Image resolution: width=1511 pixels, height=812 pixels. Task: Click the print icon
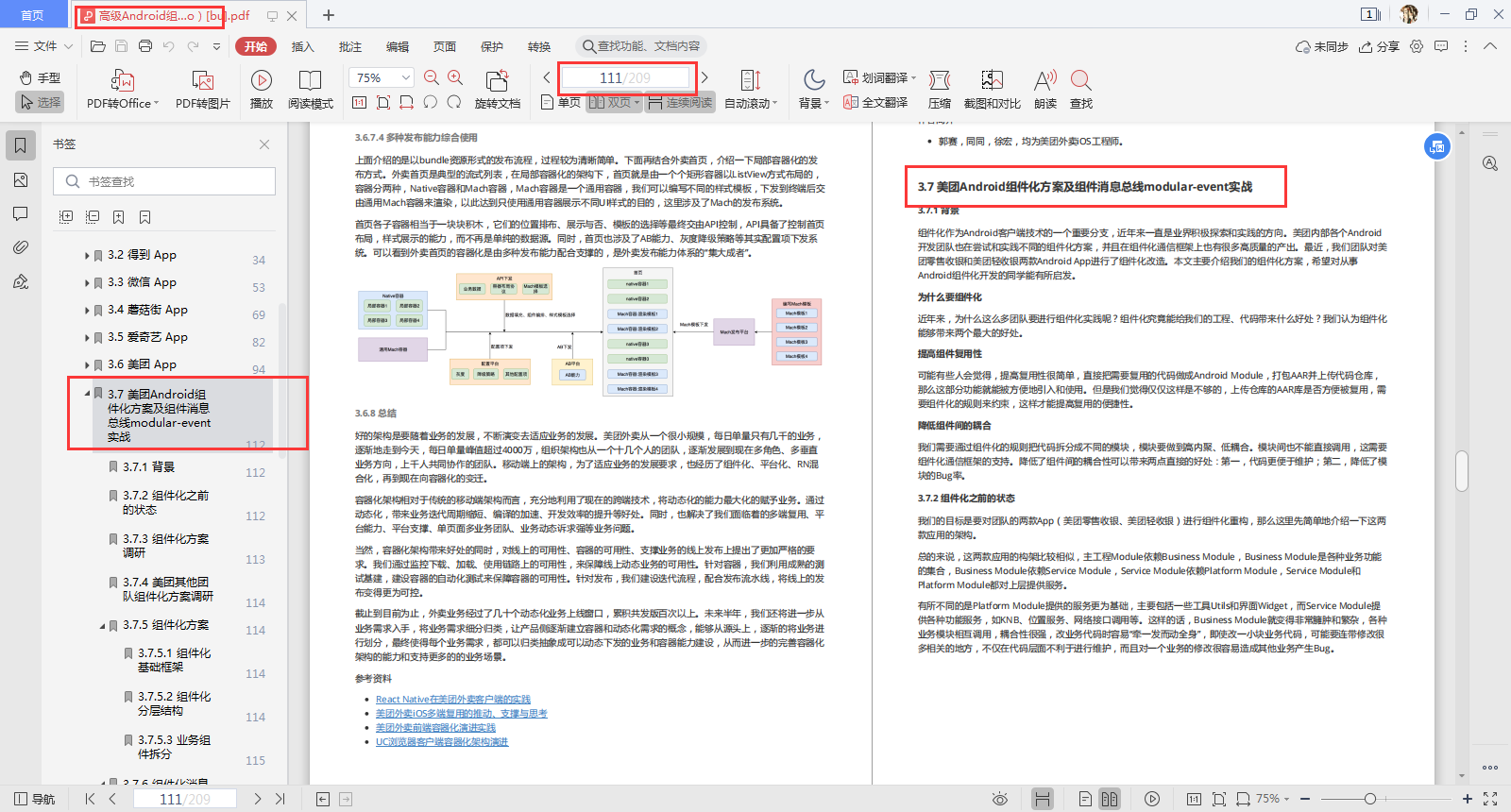(144, 45)
